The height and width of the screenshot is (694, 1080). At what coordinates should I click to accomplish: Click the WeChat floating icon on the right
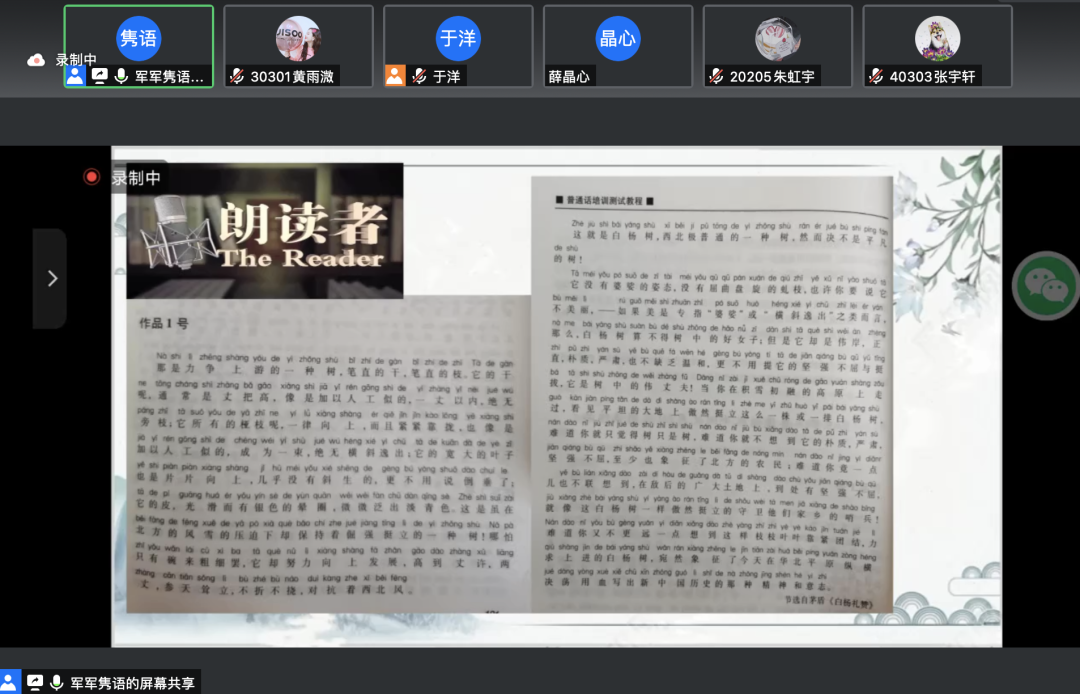[1045, 287]
